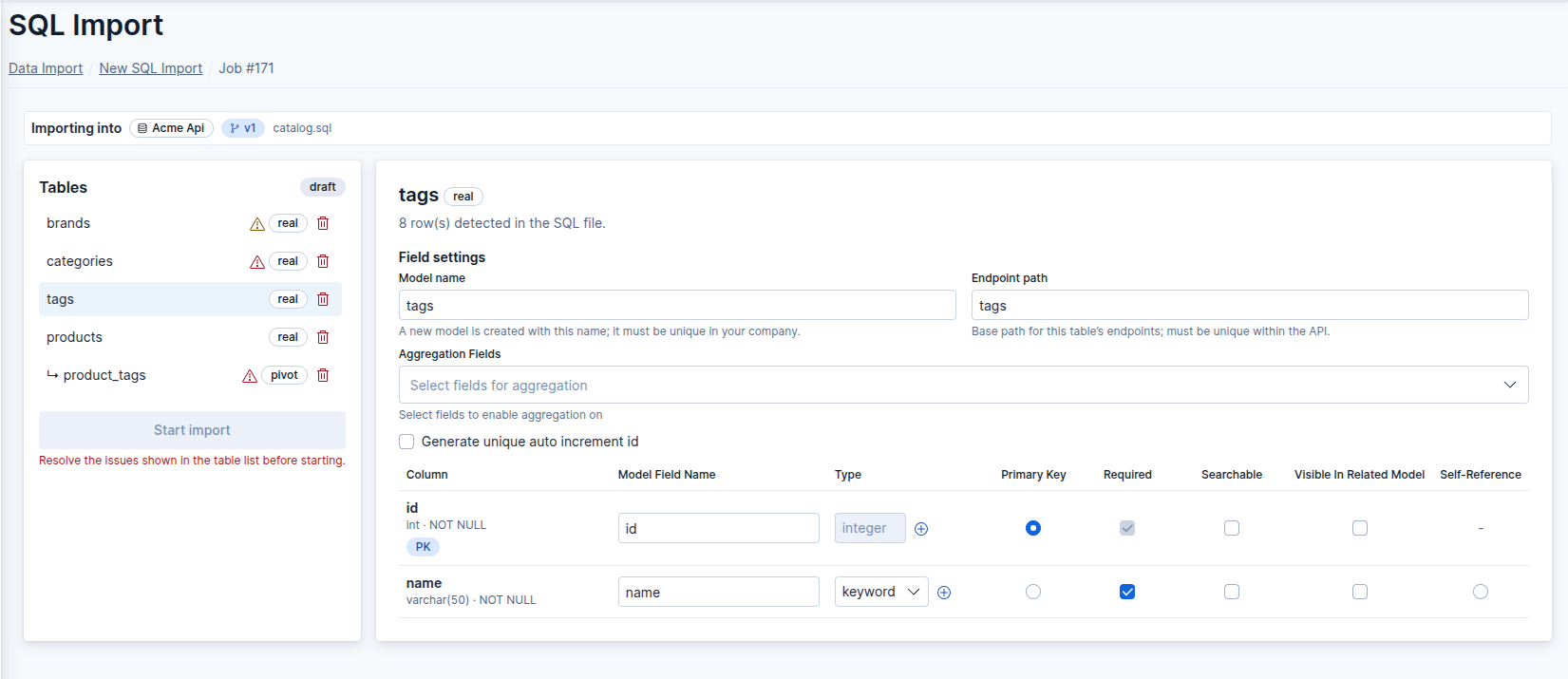Image resolution: width=1568 pixels, height=679 pixels.
Task: Click the pivot badge on product_tags row
Action: 284,375
